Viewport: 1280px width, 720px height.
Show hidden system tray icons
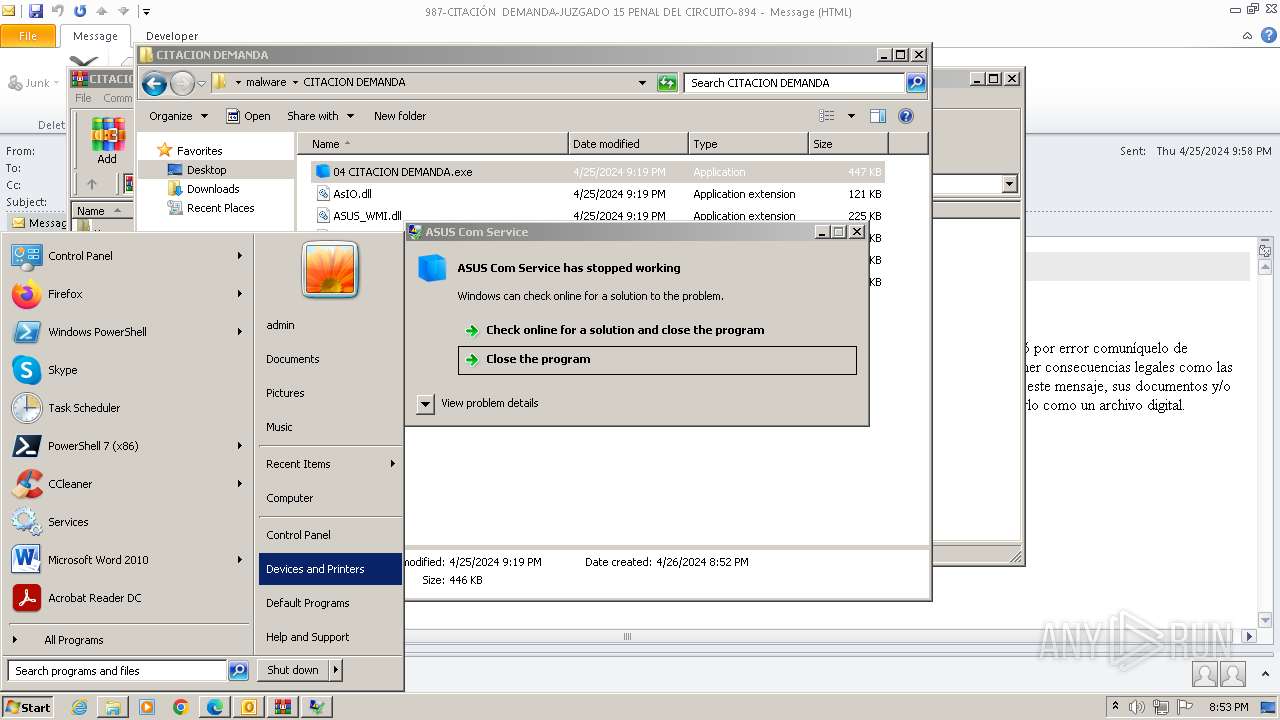(1116, 707)
